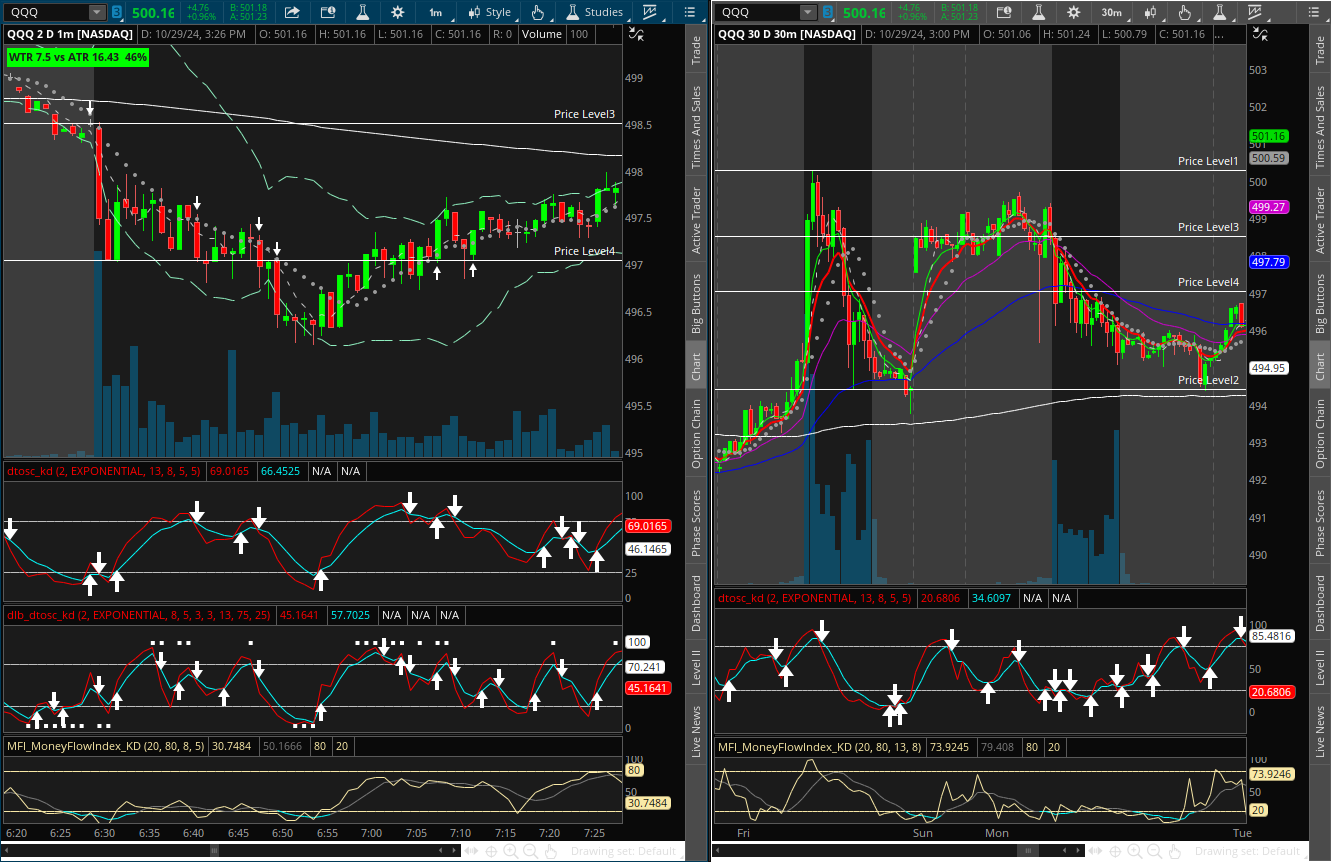This screenshot has height=862, width=1332.
Task: Toggle the maximize cell arrows on left chart
Action: click(637, 34)
